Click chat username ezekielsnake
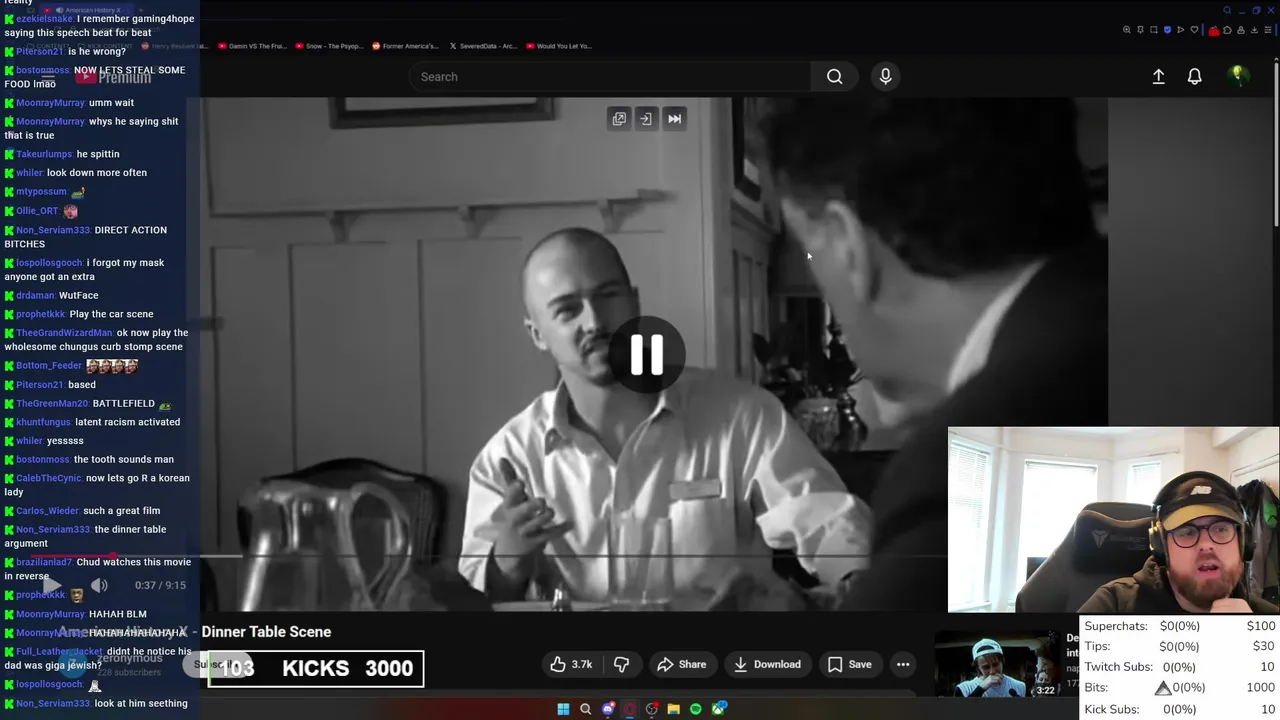 44,19
